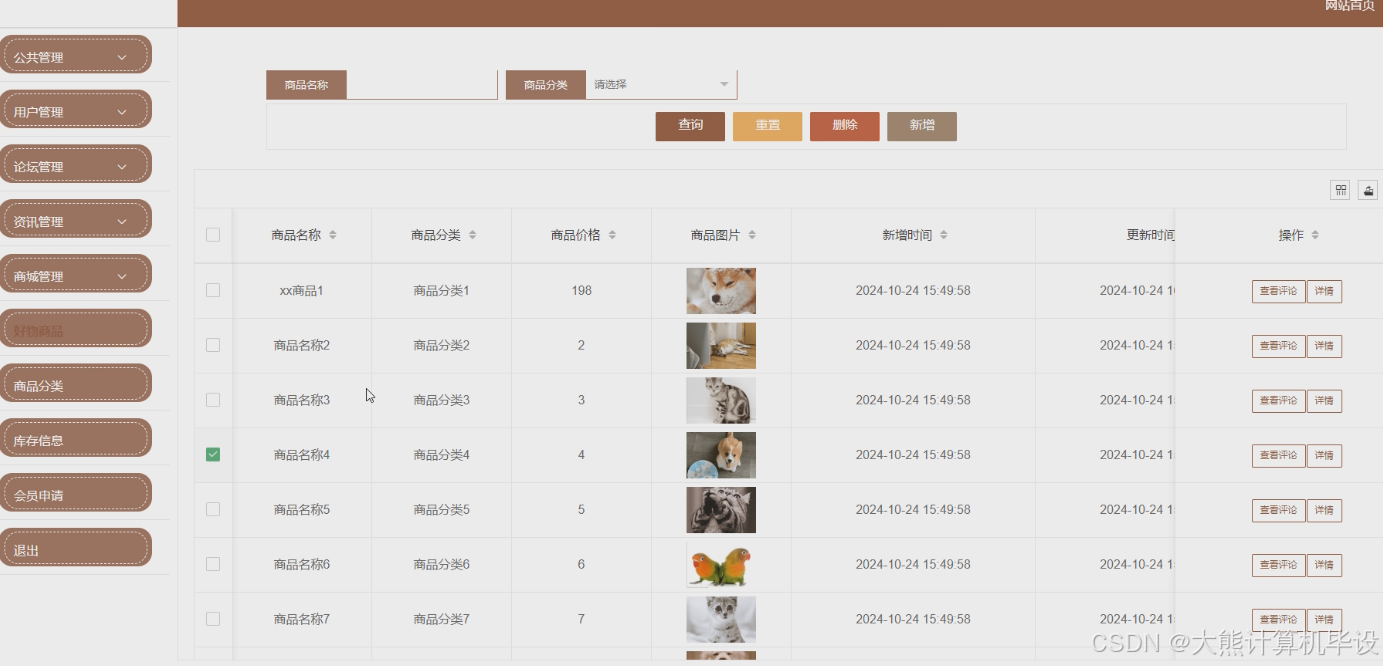The width and height of the screenshot is (1383, 666).
Task: Click the 商品名称5 name cell
Action: 302,510
